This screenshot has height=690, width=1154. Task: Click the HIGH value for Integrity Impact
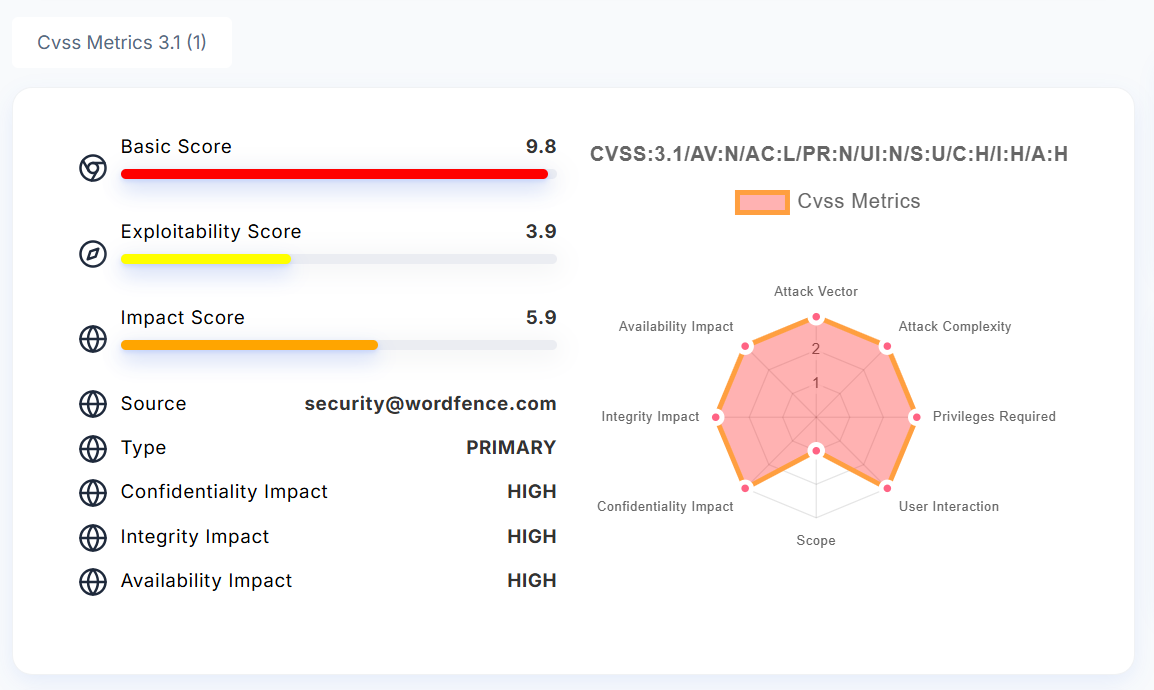click(532, 537)
